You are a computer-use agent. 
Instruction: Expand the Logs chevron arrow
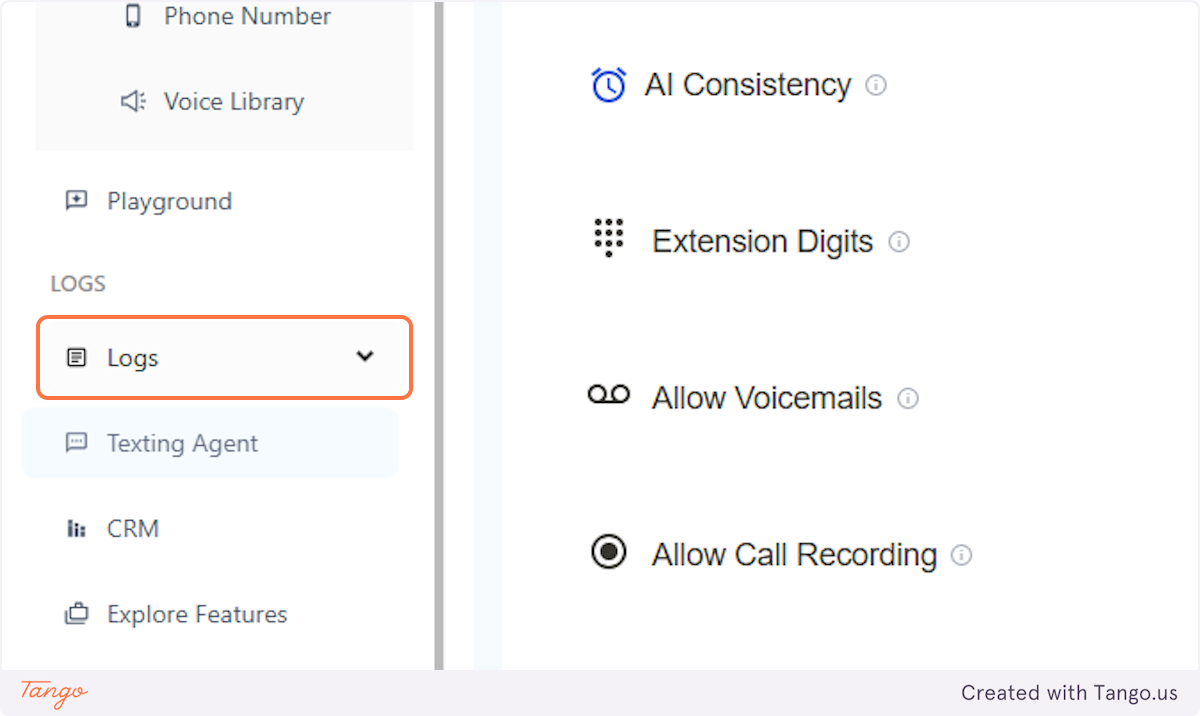(365, 356)
